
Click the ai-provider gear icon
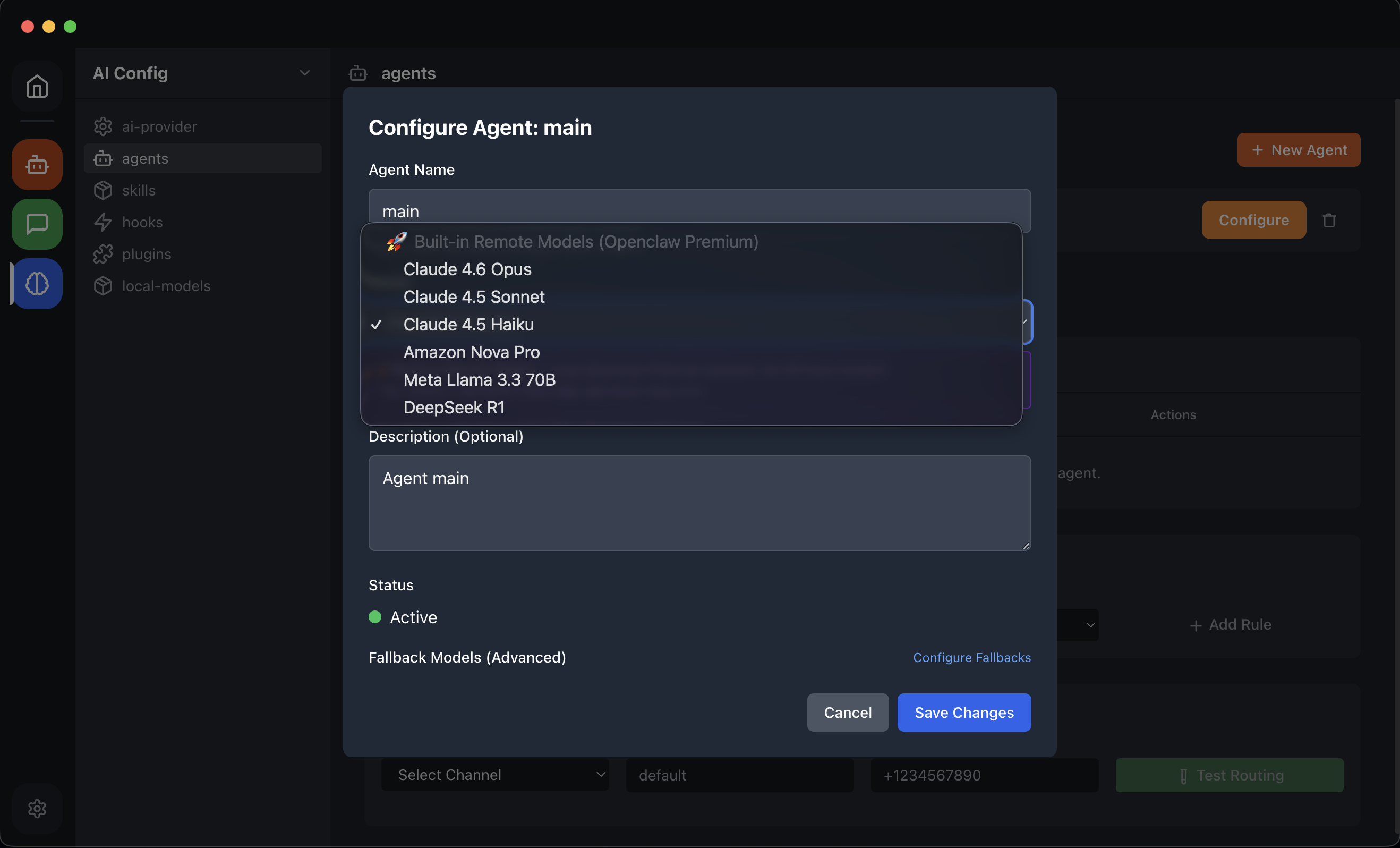coord(103,126)
